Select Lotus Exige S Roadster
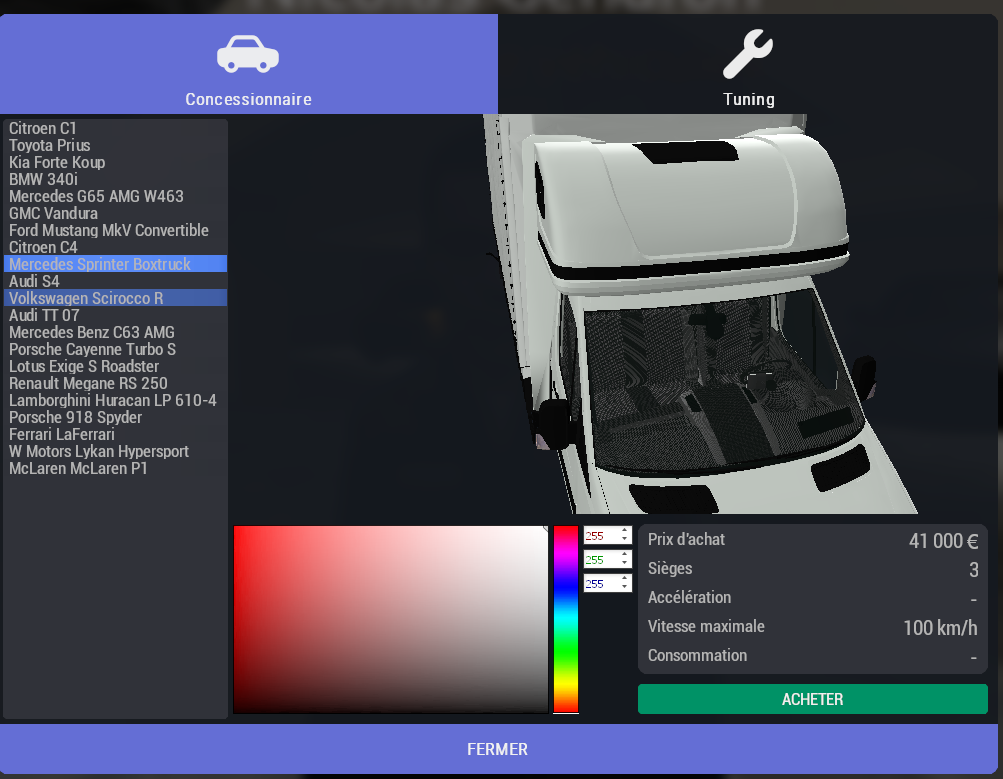This screenshot has width=1003, height=779. pos(115,366)
